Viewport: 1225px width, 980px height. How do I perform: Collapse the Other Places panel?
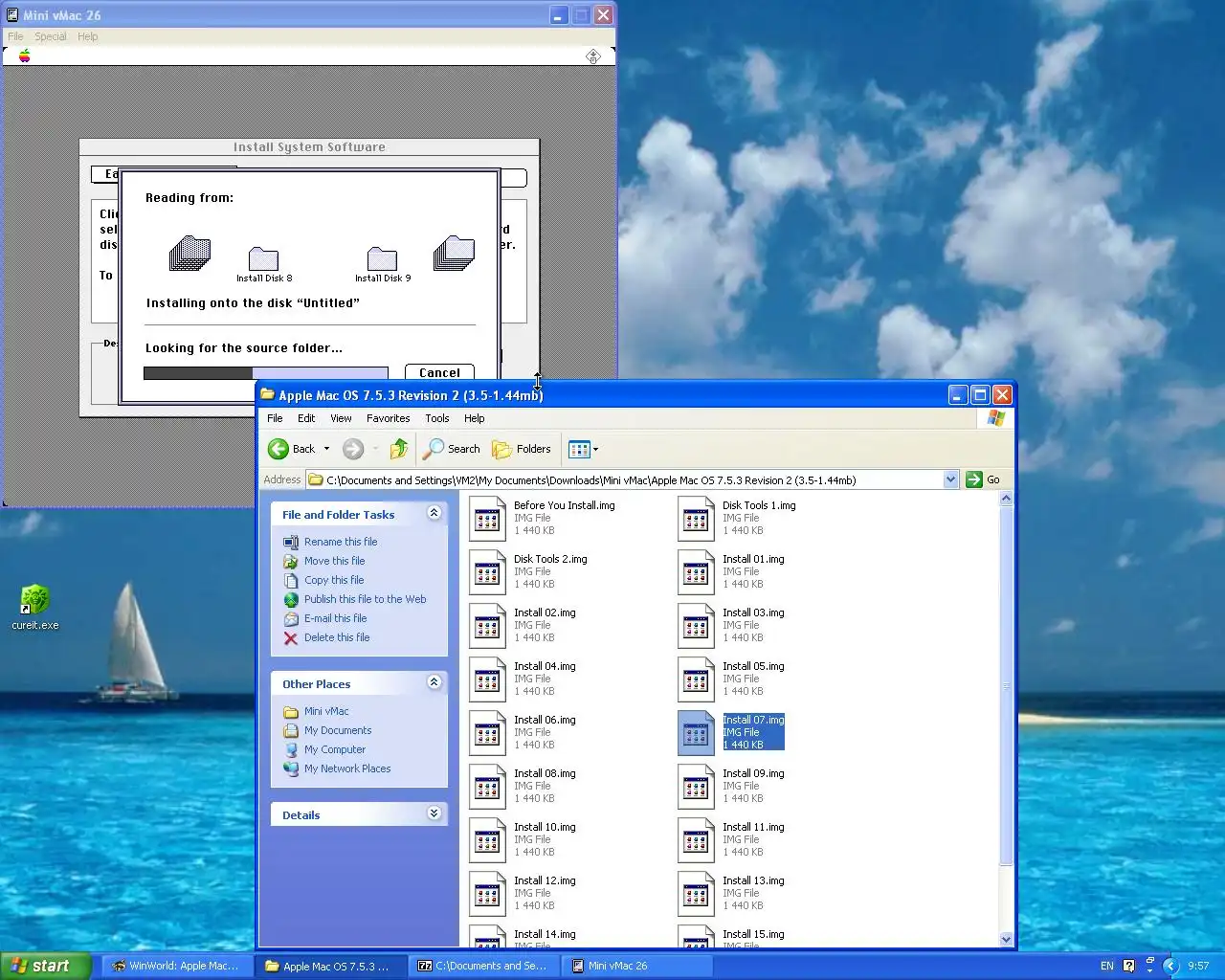[x=434, y=682]
